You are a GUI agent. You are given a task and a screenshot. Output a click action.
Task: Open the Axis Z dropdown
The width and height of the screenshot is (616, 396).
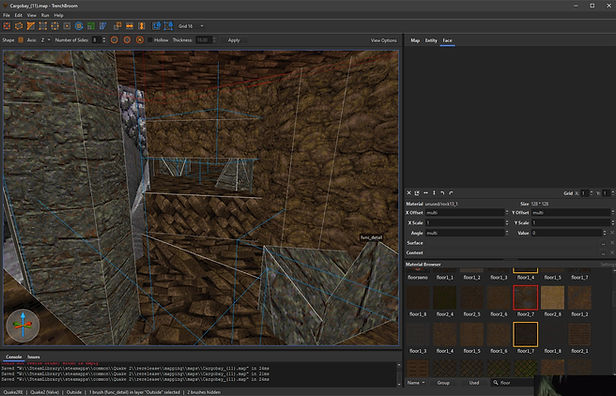pyautogui.click(x=46, y=40)
